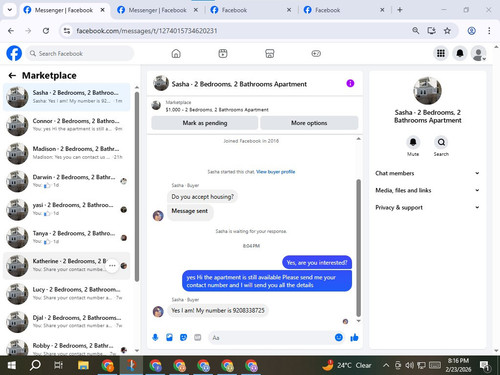Open taskbar clock showing 8:16 PM
Image resolution: width=500 pixels, height=375 pixels.
tap(458, 365)
